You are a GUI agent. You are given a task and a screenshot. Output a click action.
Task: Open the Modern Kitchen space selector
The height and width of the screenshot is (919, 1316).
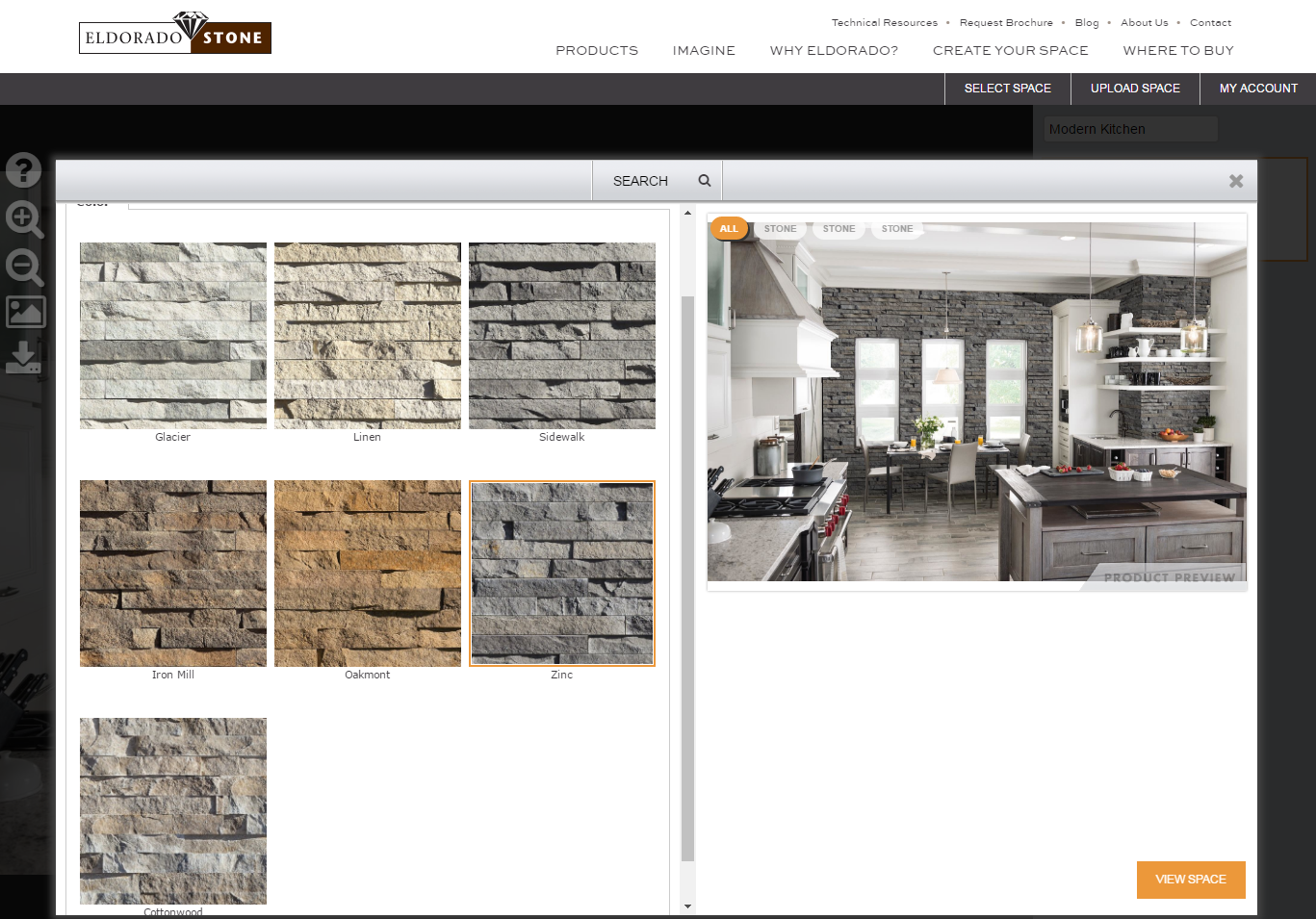[x=1130, y=128]
